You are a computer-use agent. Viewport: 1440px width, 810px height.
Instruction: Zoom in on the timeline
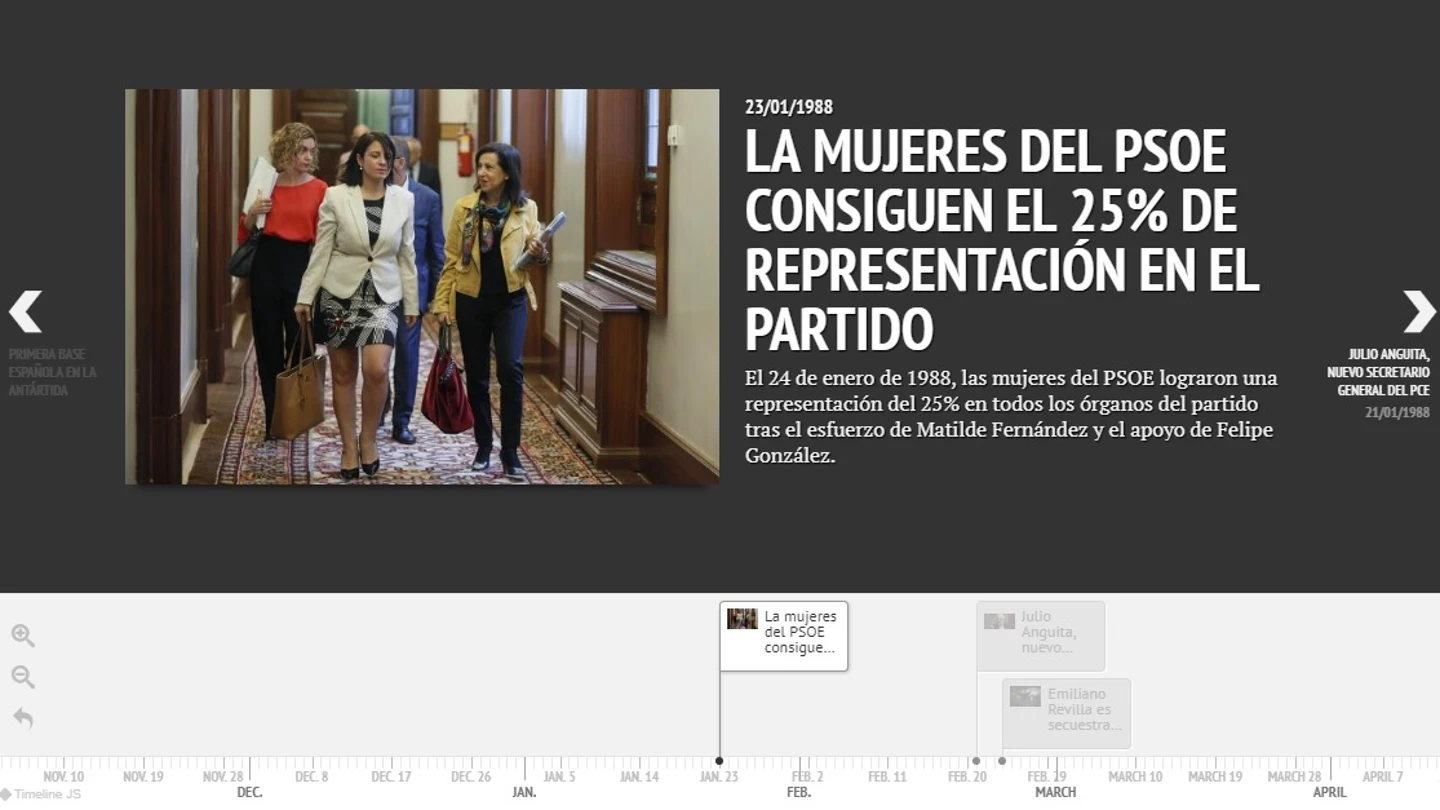pos(23,636)
